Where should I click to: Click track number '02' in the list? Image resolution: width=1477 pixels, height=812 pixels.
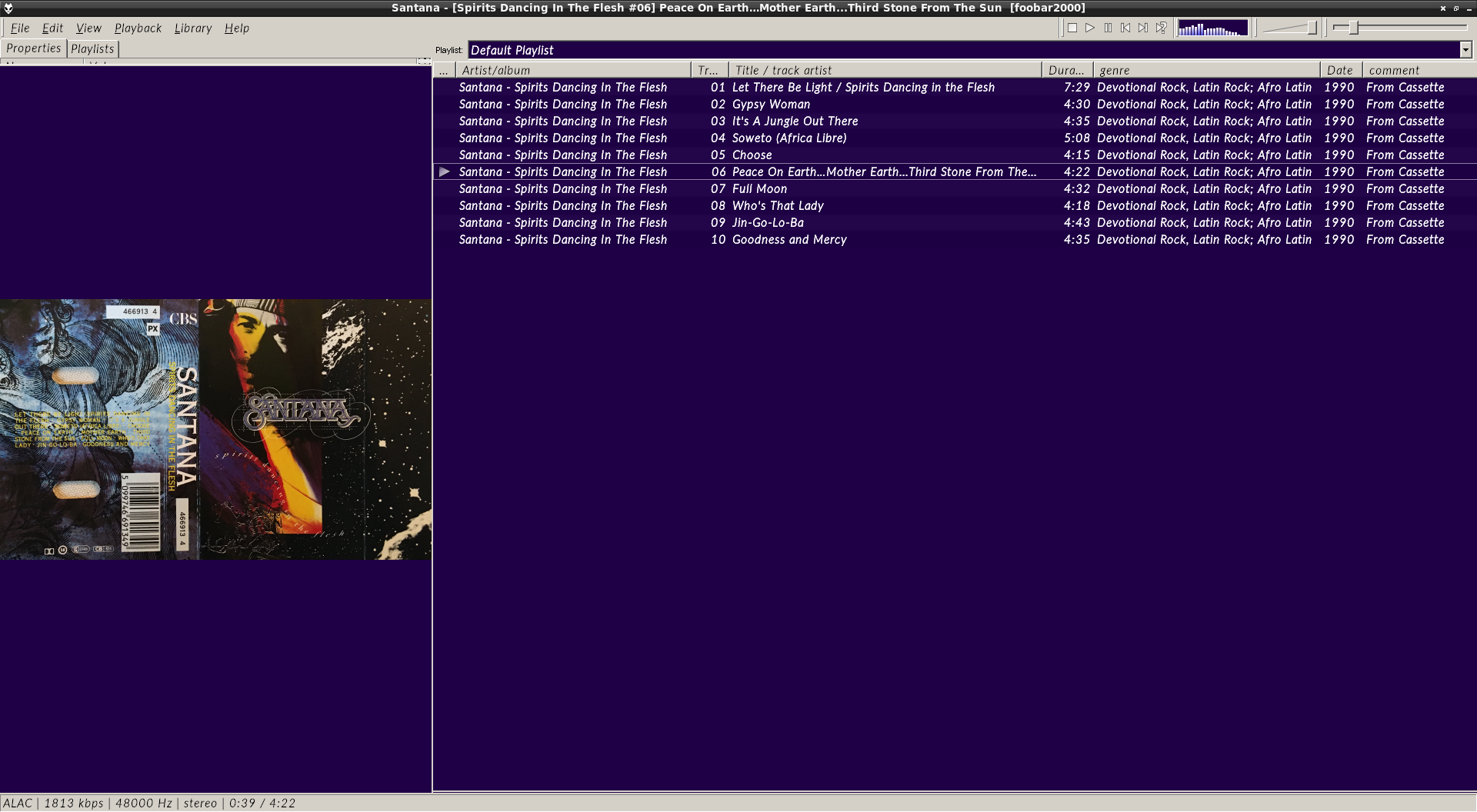point(718,104)
